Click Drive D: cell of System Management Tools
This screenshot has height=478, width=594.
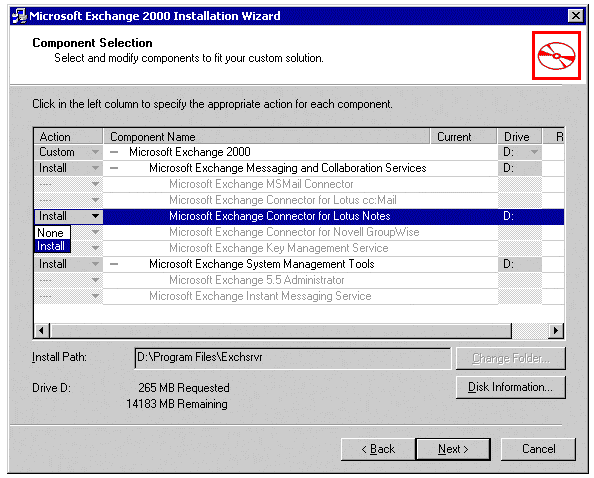coord(519,264)
